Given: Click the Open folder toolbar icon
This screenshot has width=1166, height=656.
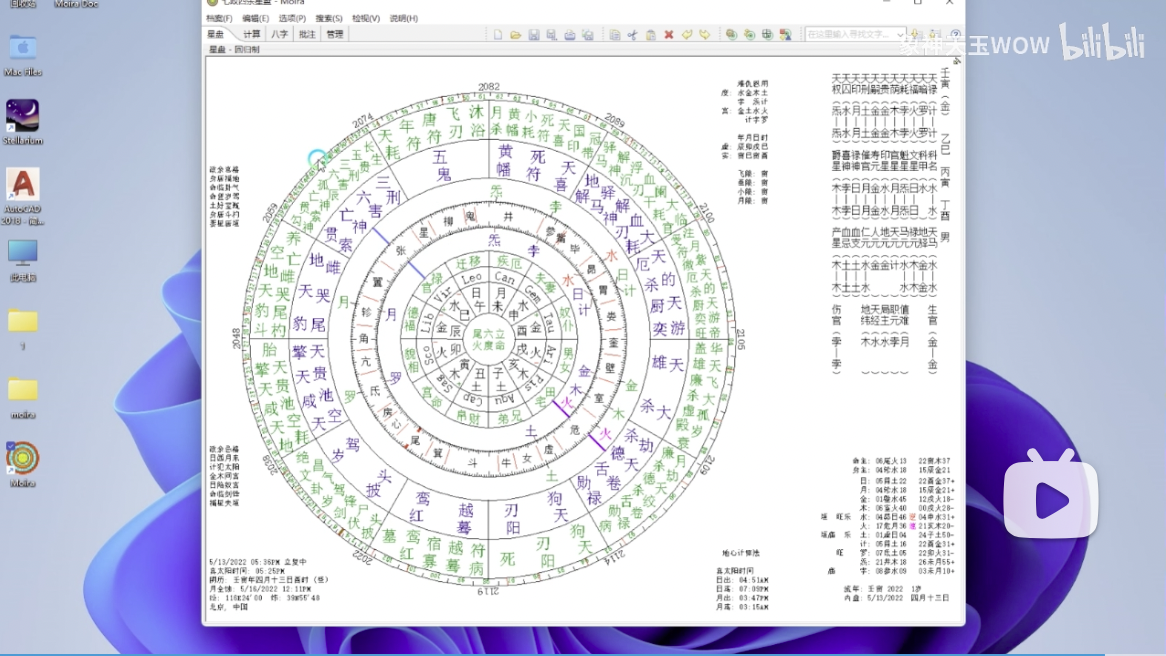Looking at the screenshot, I should (516, 35).
